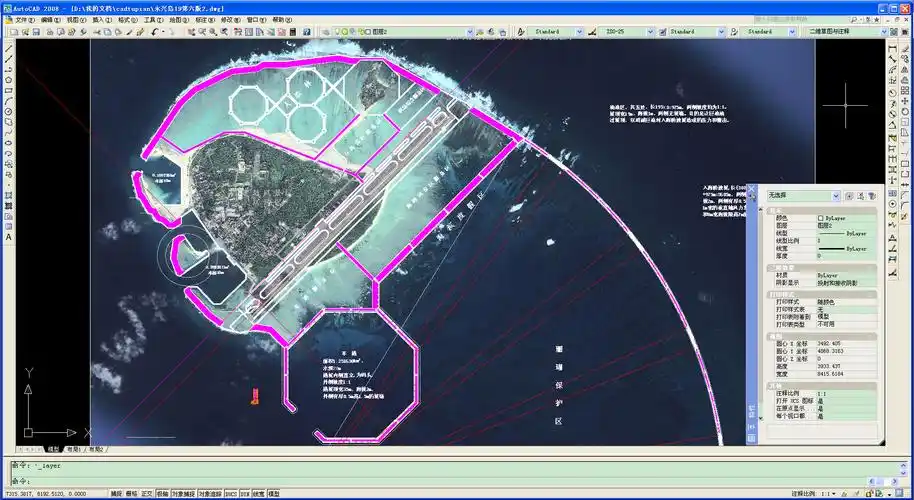The height and width of the screenshot is (500, 914).
Task: Click the Undo arrow icon
Action: pyautogui.click(x=155, y=32)
